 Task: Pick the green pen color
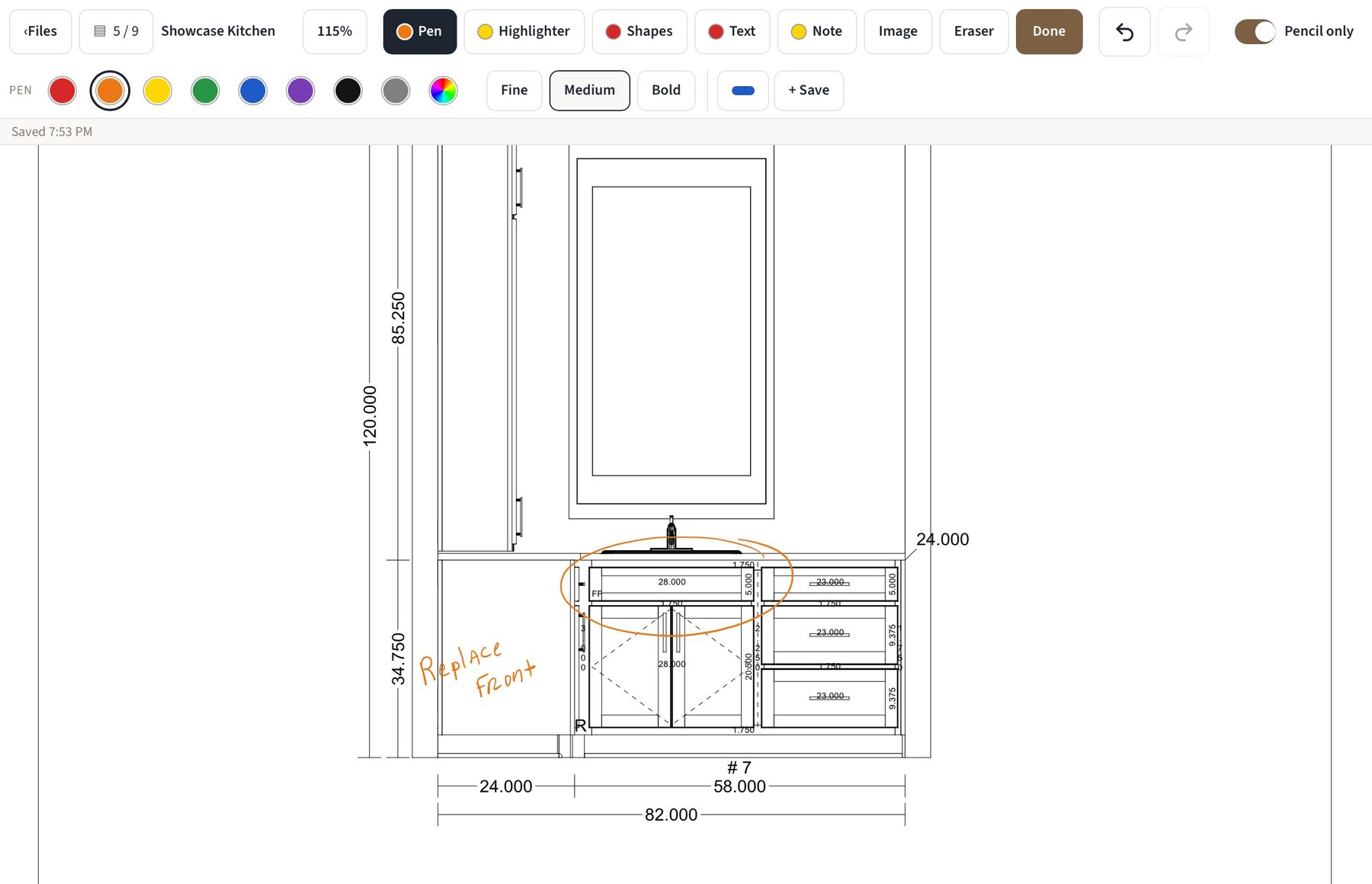point(205,91)
